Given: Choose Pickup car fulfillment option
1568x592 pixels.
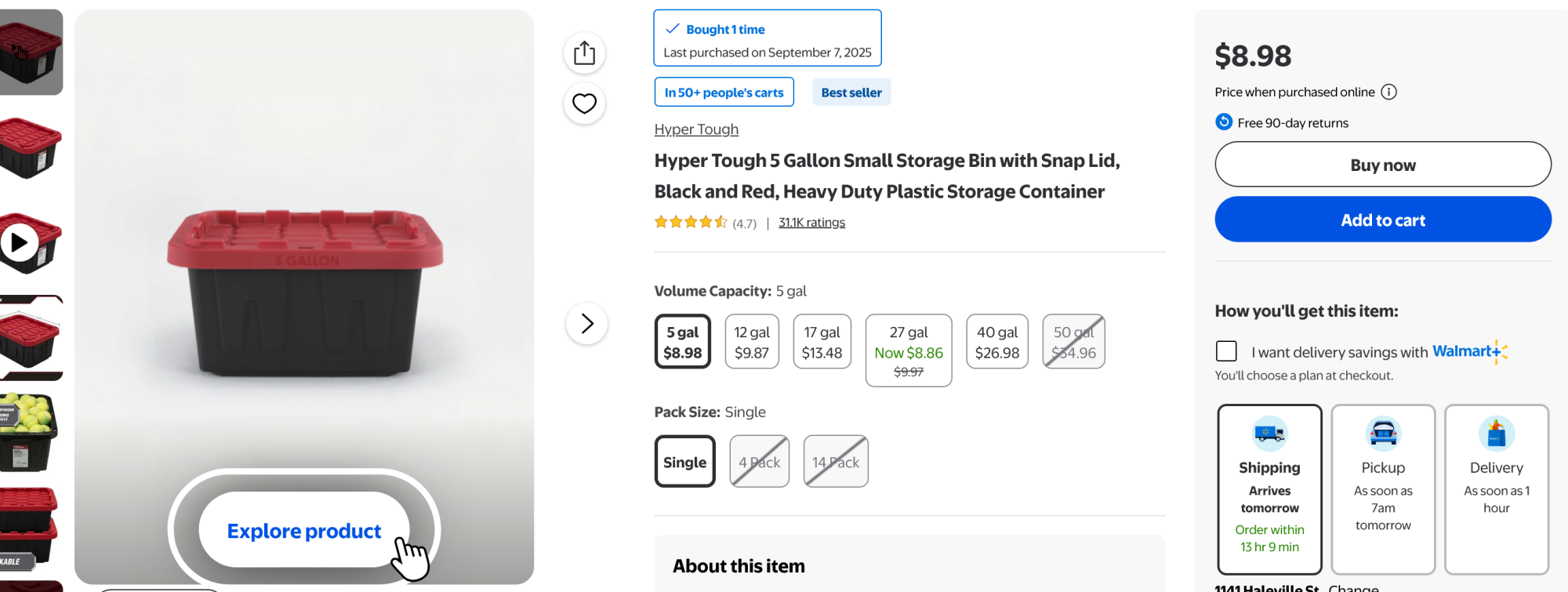Looking at the screenshot, I should pyautogui.click(x=1383, y=488).
